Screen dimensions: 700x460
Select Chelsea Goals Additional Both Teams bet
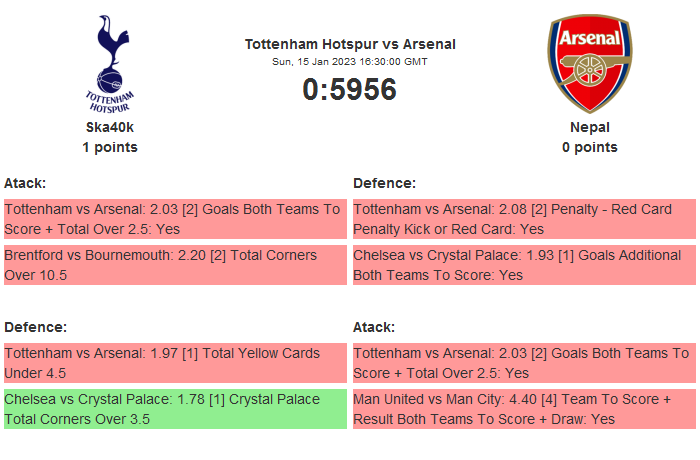pyautogui.click(x=523, y=265)
